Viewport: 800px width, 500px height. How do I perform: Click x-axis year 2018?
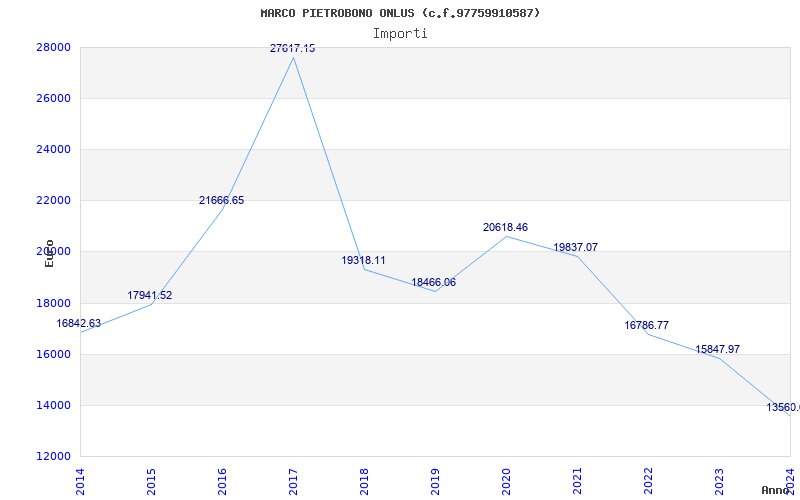coord(364,481)
